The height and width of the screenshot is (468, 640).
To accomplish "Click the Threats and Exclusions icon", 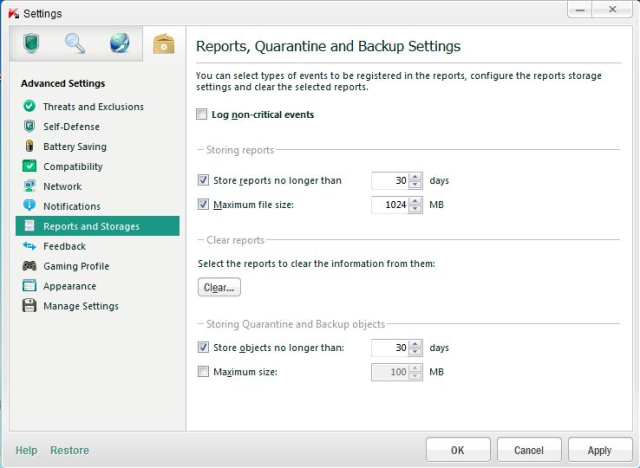I will (29, 106).
